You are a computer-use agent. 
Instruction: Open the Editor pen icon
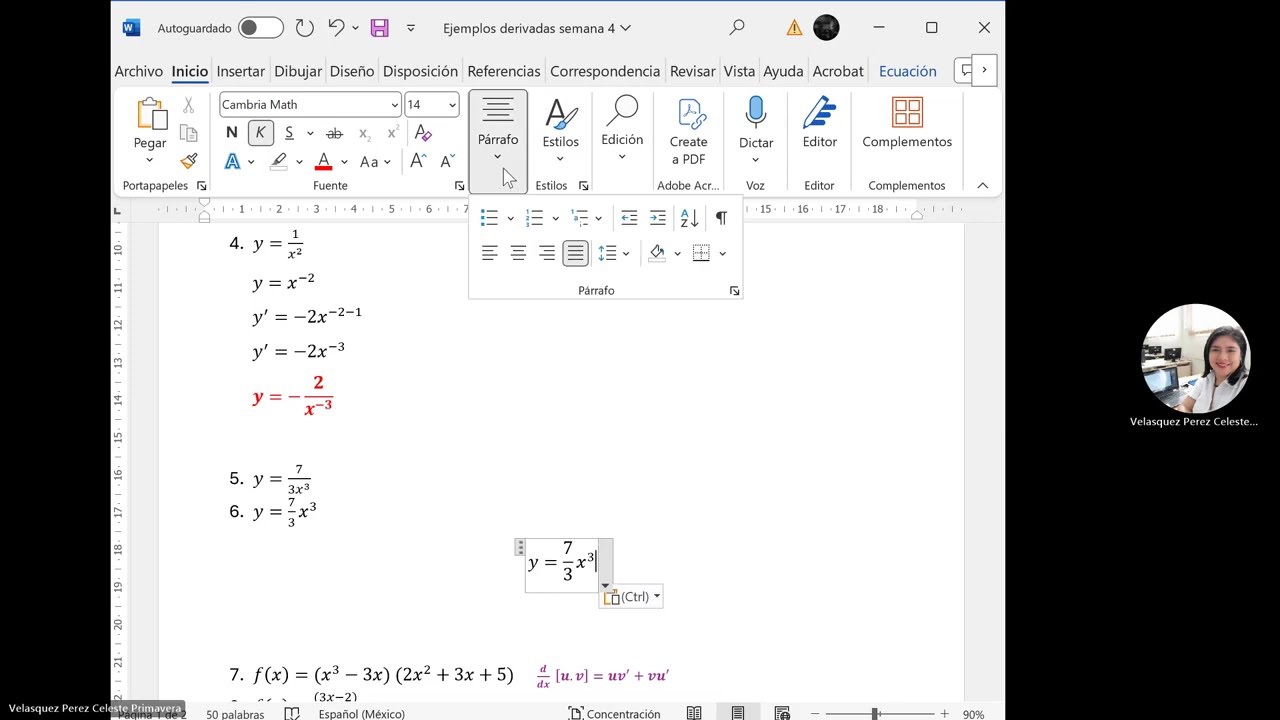tap(819, 113)
